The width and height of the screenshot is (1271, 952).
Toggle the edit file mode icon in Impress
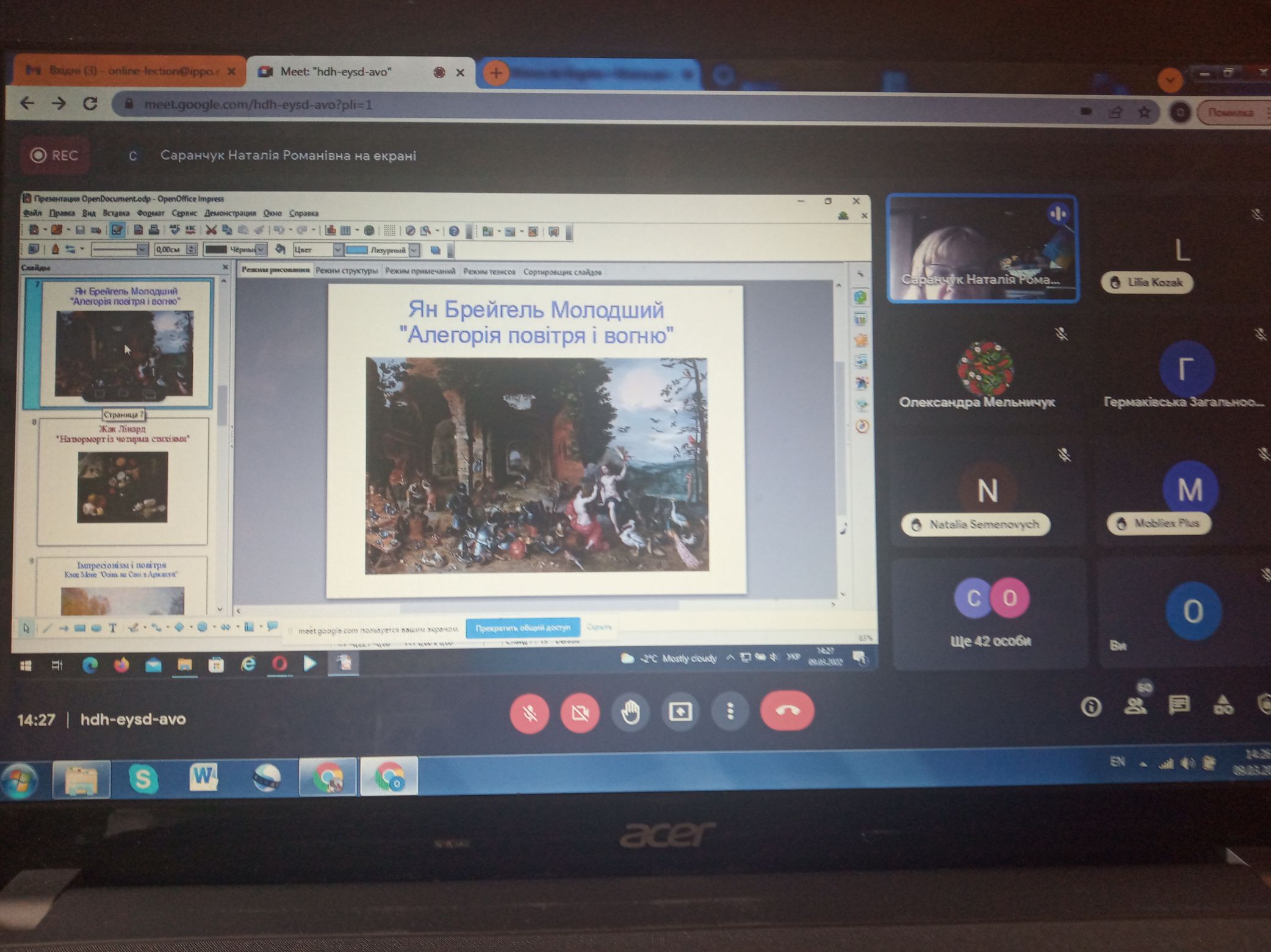[x=117, y=230]
